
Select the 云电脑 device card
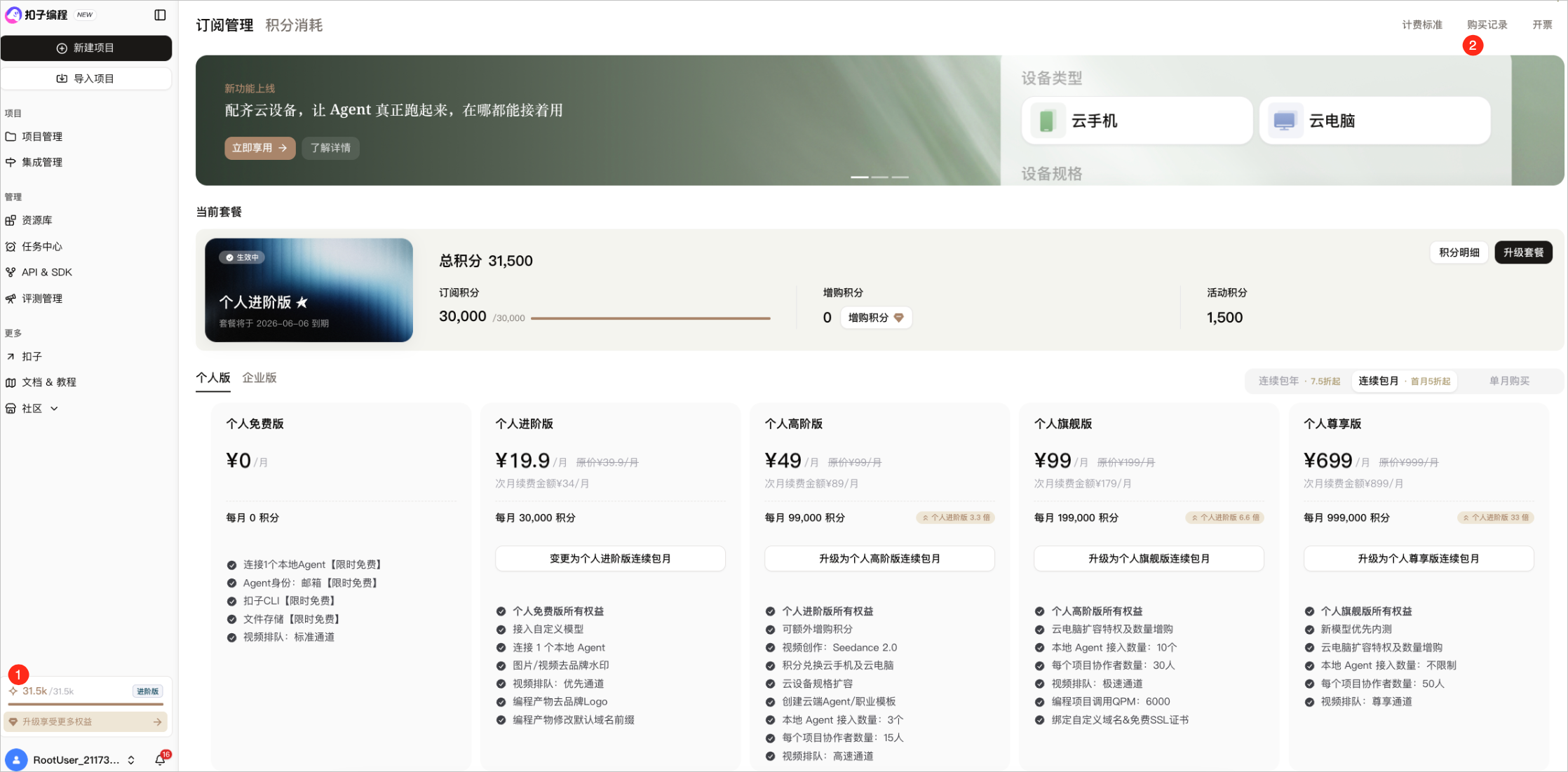pos(1374,121)
